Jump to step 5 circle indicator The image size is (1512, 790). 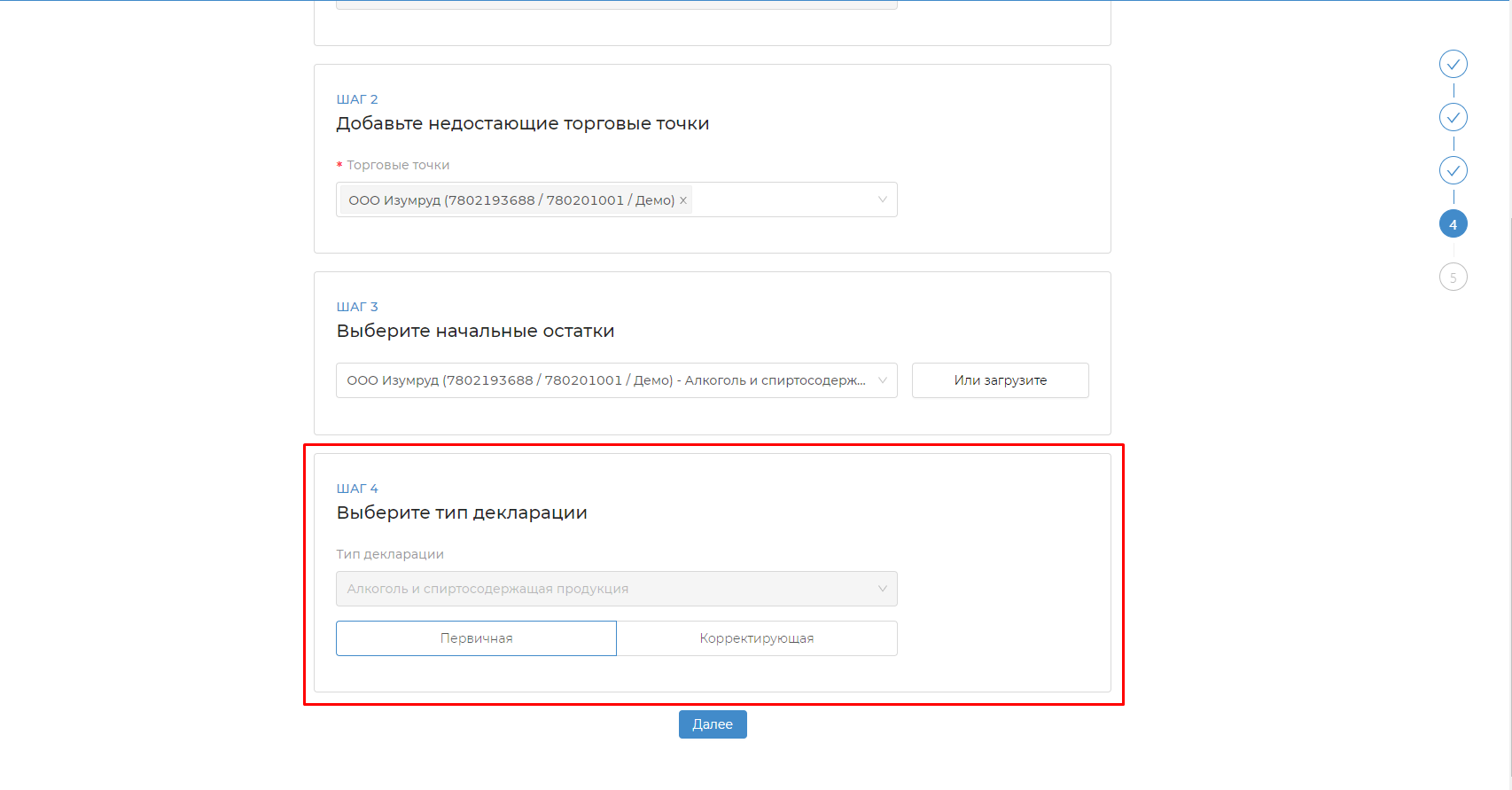tap(1453, 278)
